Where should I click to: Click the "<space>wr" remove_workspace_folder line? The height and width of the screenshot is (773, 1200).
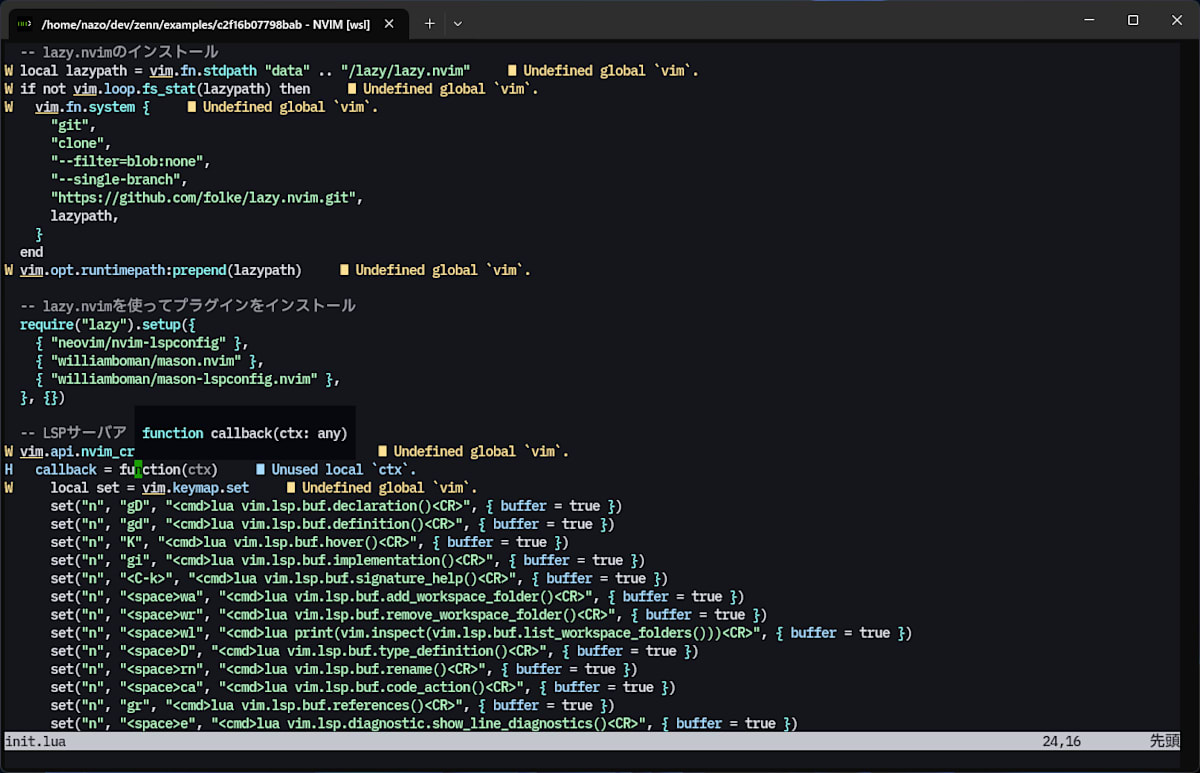(409, 615)
